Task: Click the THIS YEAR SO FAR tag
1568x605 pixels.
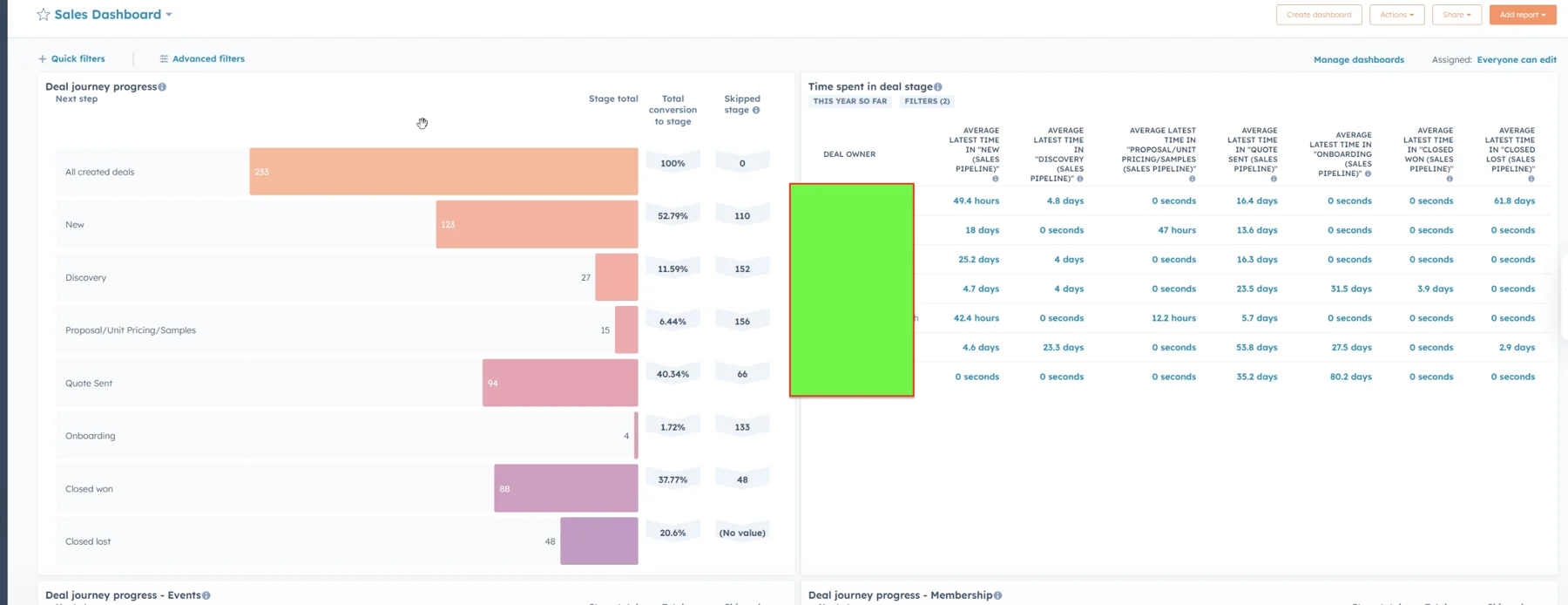Action: (850, 101)
